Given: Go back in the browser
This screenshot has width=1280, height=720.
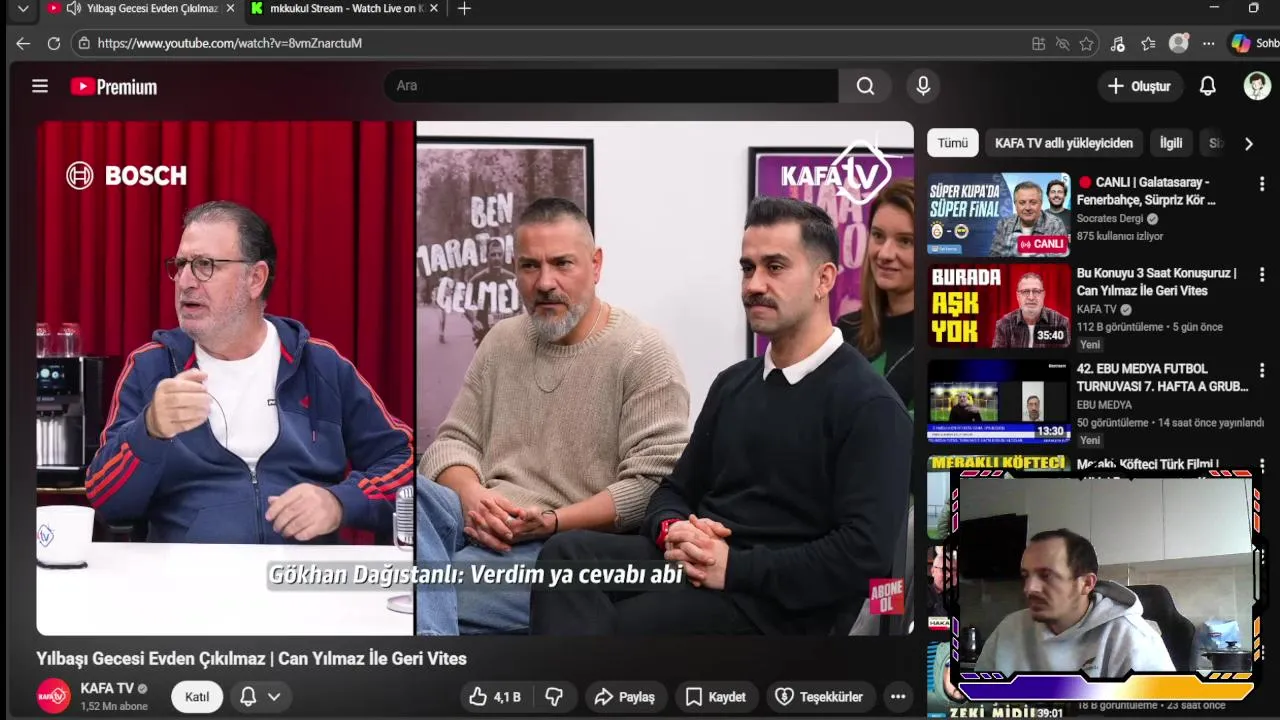Looking at the screenshot, I should [x=23, y=43].
